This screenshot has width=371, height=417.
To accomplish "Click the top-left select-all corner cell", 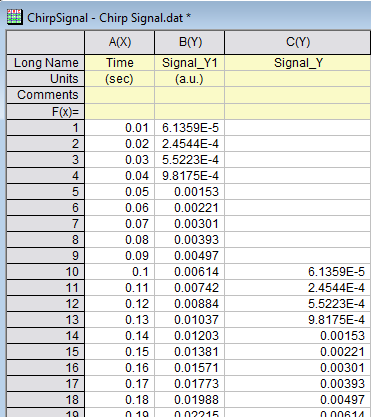I will tap(45, 42).
